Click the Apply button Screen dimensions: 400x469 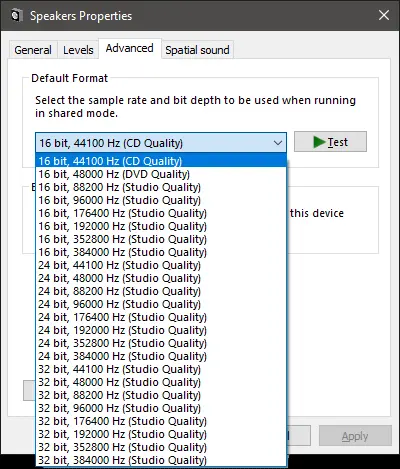click(x=355, y=436)
